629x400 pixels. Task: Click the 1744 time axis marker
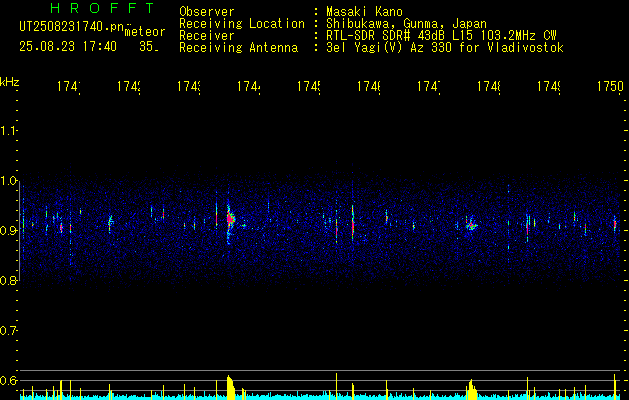click(x=249, y=87)
